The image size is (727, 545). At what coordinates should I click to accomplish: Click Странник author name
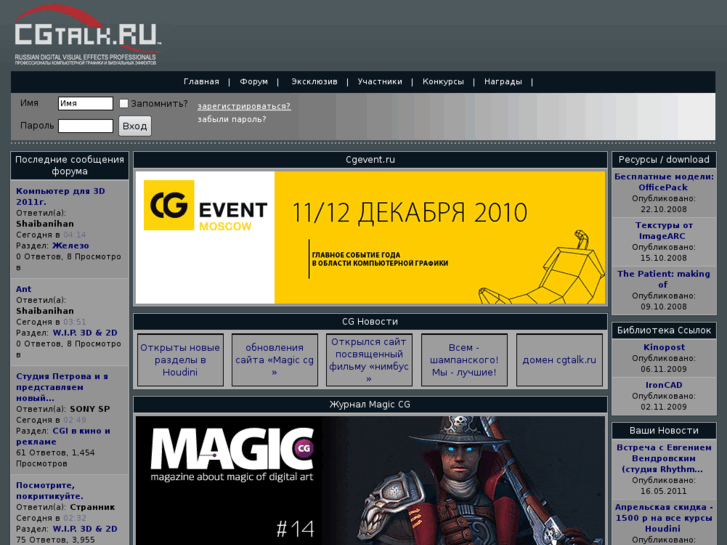point(92,507)
